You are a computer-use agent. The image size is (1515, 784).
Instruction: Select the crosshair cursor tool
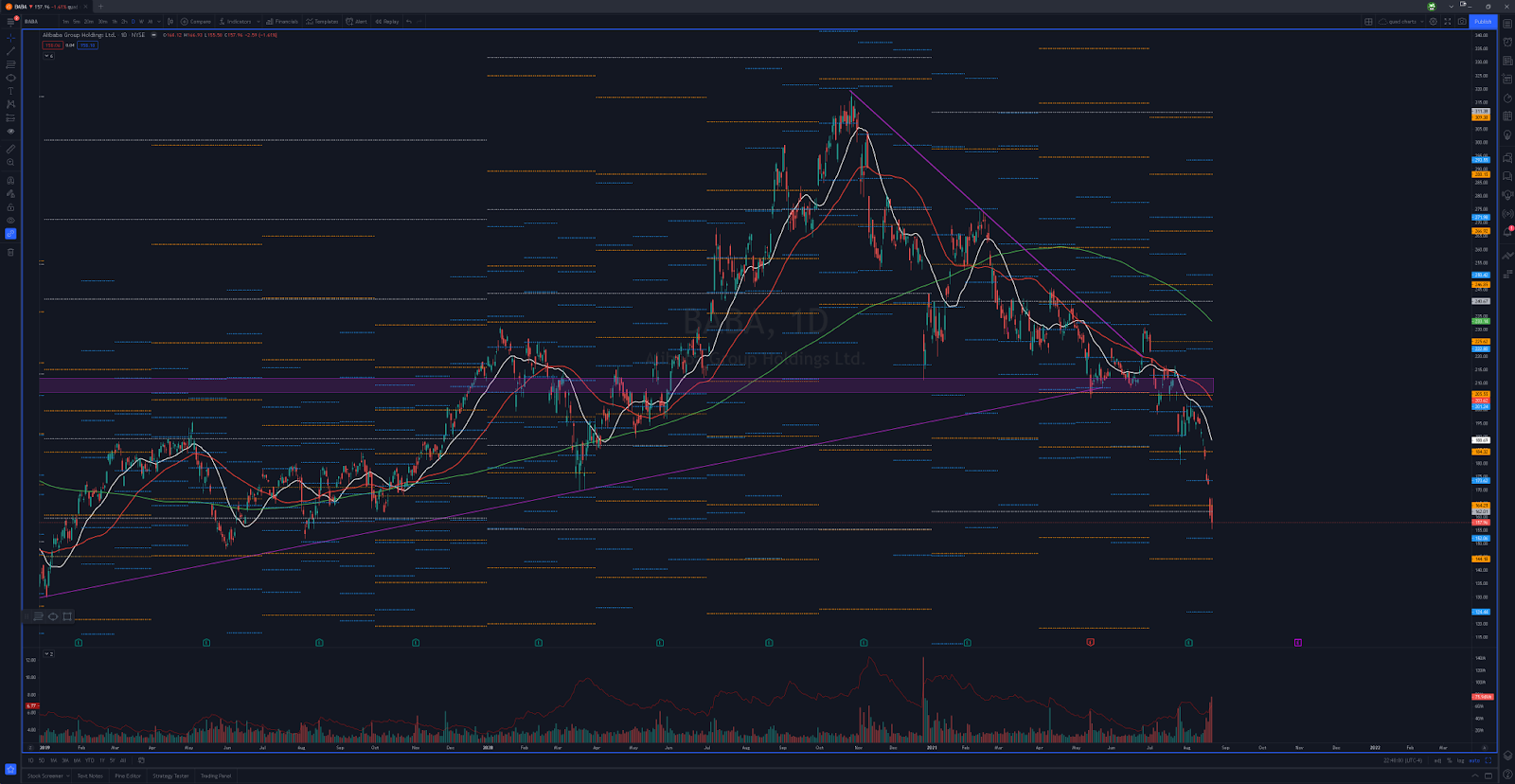pyautogui.click(x=10, y=38)
